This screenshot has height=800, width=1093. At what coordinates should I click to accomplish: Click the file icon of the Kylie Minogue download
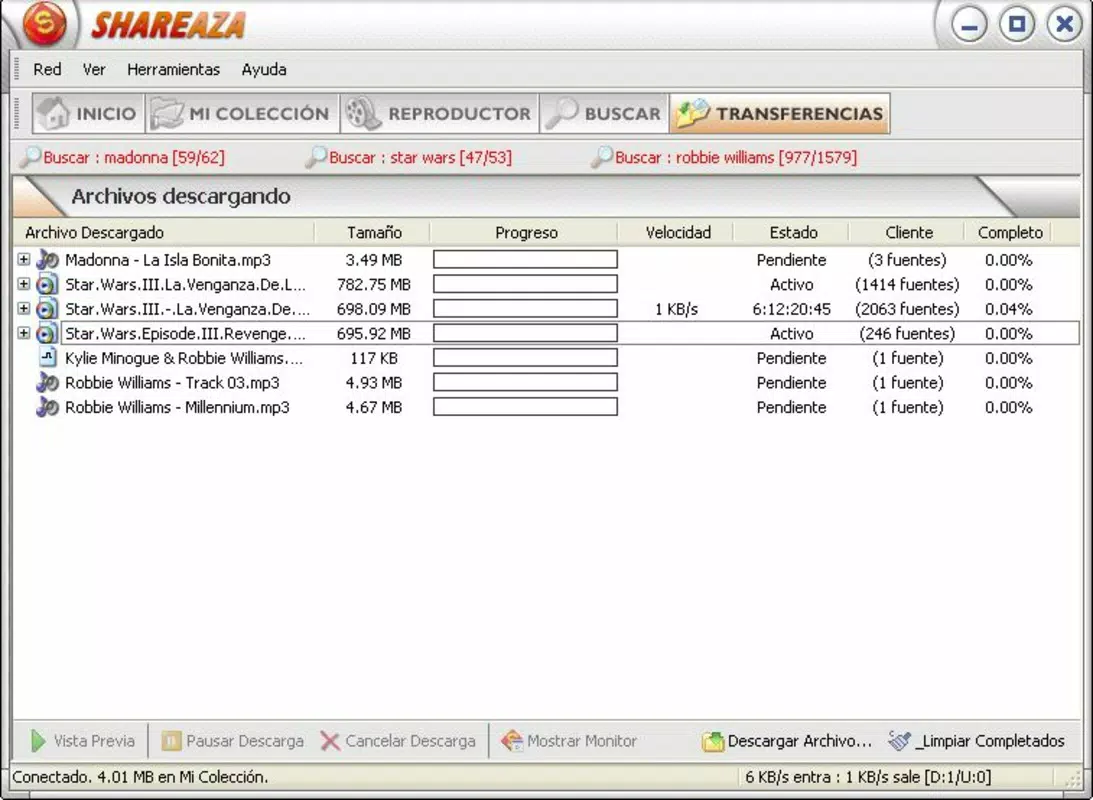pyautogui.click(x=47, y=357)
